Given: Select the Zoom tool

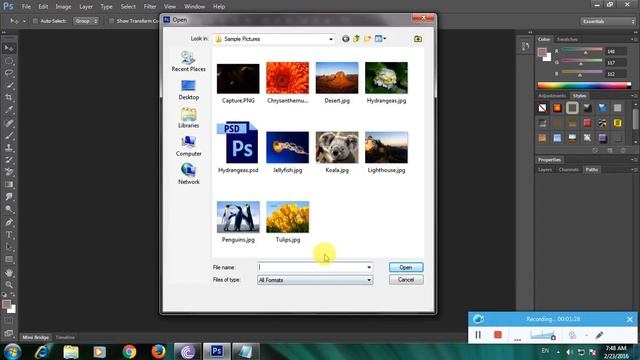Looking at the screenshot, I should 9,285.
